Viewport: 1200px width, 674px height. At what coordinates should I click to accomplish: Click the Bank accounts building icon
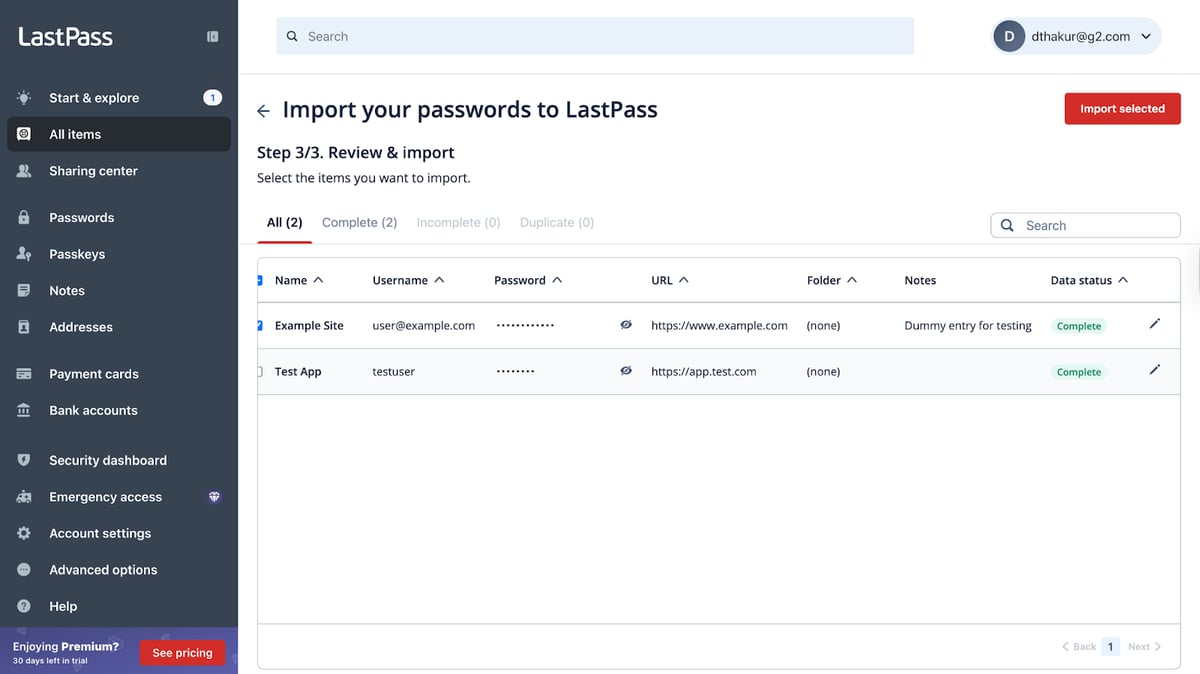click(x=24, y=410)
